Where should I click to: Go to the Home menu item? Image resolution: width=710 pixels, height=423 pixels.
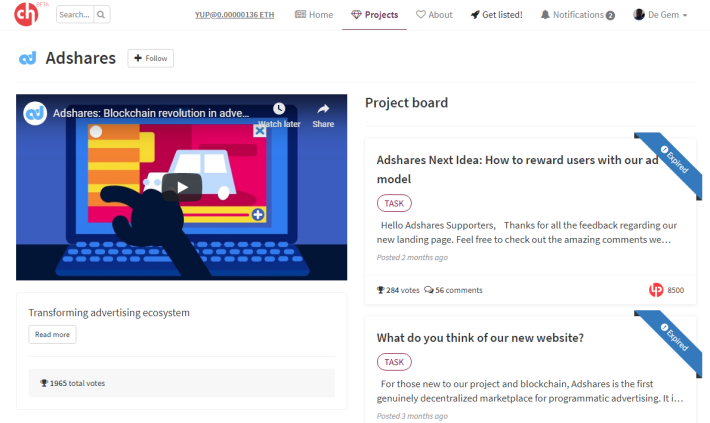point(314,14)
